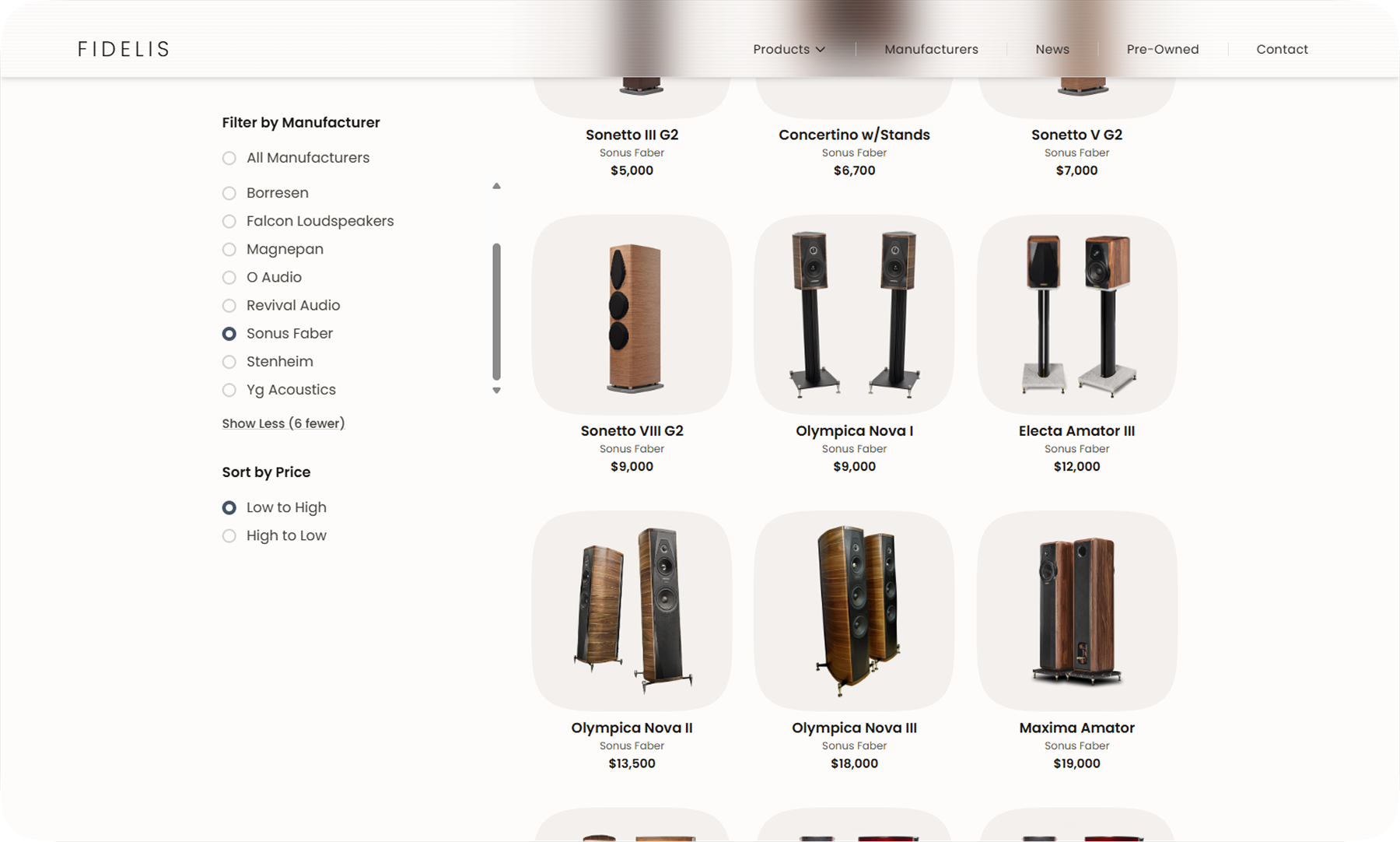Open the Olympica Nova I product image

click(854, 314)
